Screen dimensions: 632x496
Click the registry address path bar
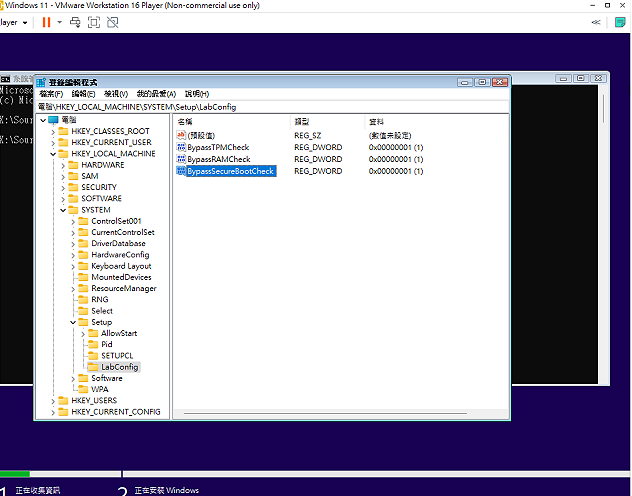(x=272, y=107)
